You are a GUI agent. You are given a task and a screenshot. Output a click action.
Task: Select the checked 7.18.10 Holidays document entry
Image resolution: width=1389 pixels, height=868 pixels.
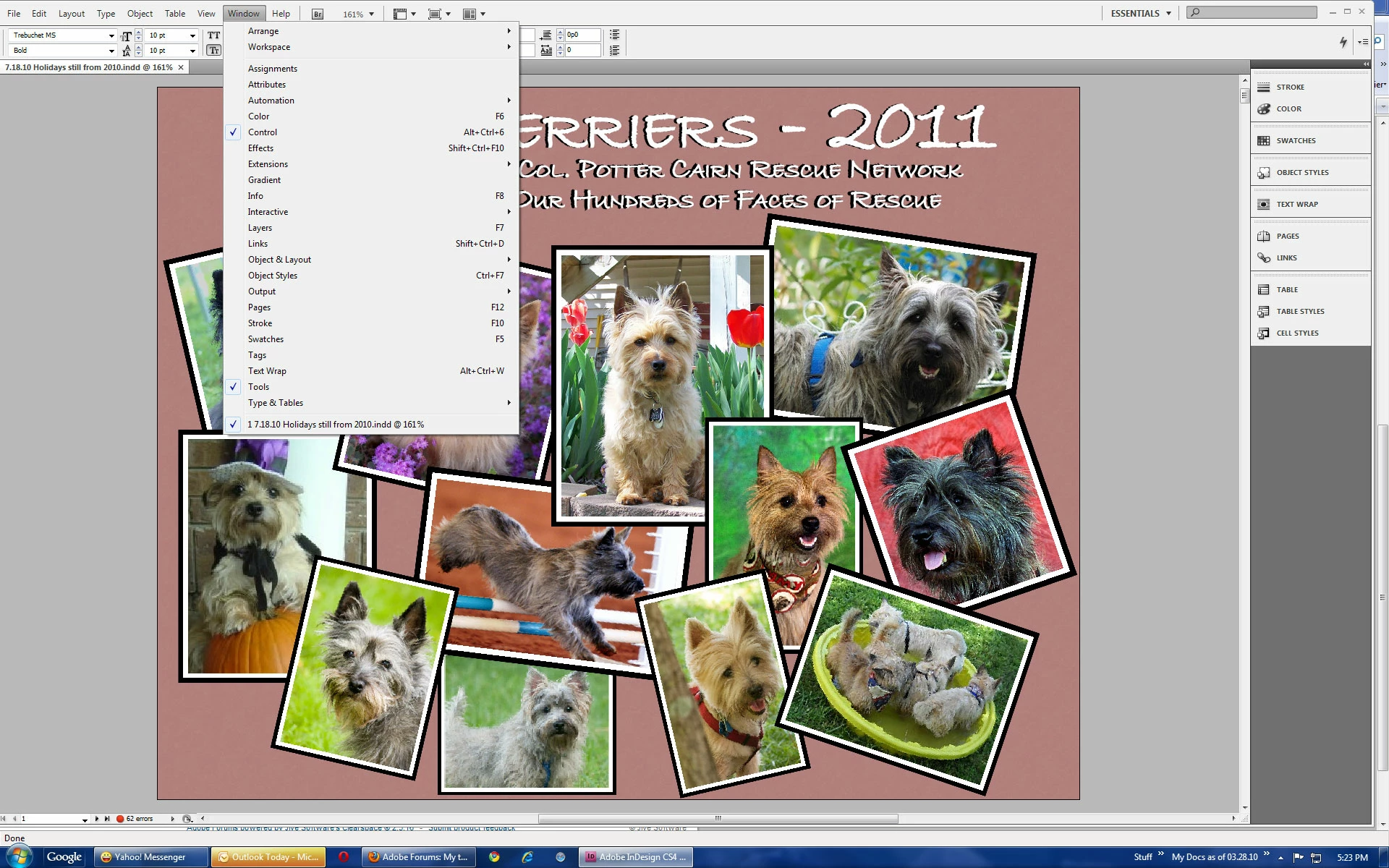click(x=336, y=425)
